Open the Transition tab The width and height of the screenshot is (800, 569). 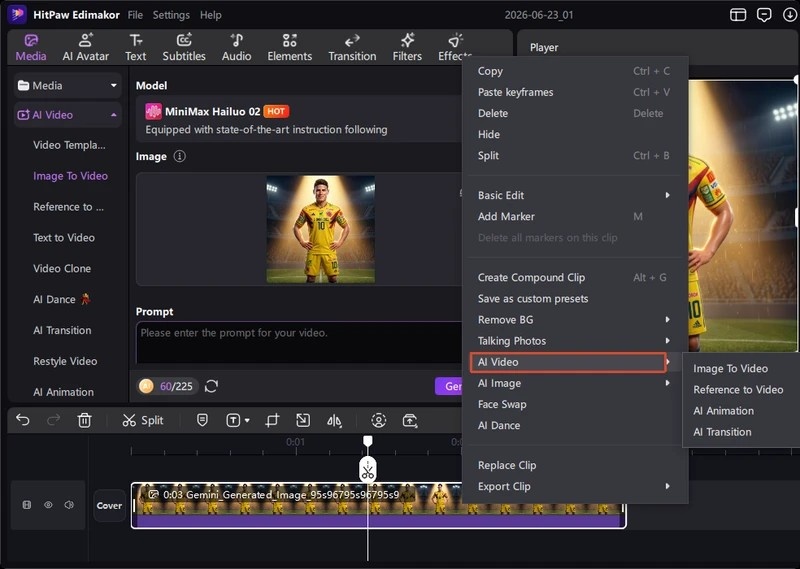pos(352,47)
